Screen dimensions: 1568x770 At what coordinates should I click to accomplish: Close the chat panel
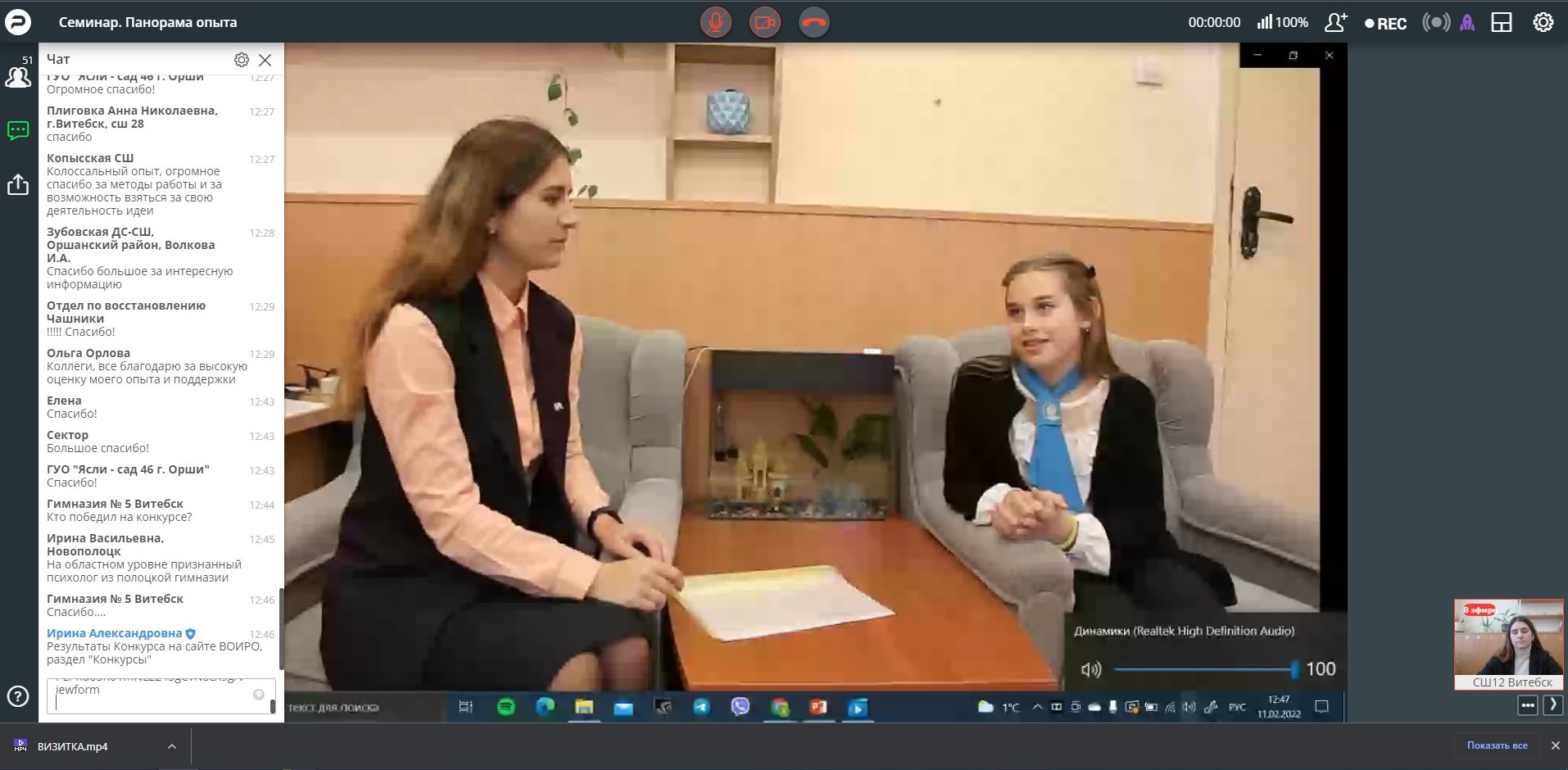tap(265, 60)
